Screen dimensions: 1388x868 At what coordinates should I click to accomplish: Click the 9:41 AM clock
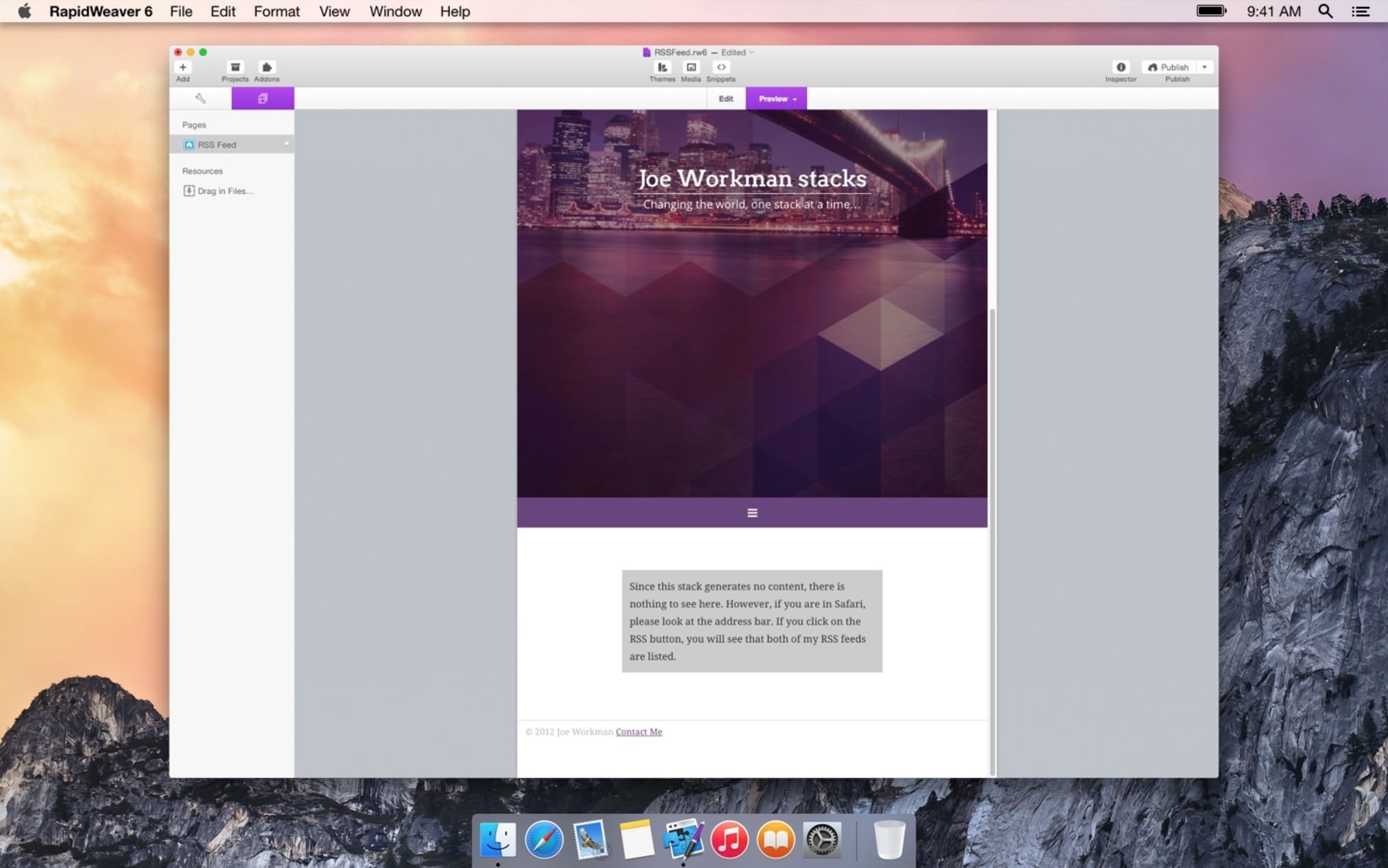click(1273, 11)
